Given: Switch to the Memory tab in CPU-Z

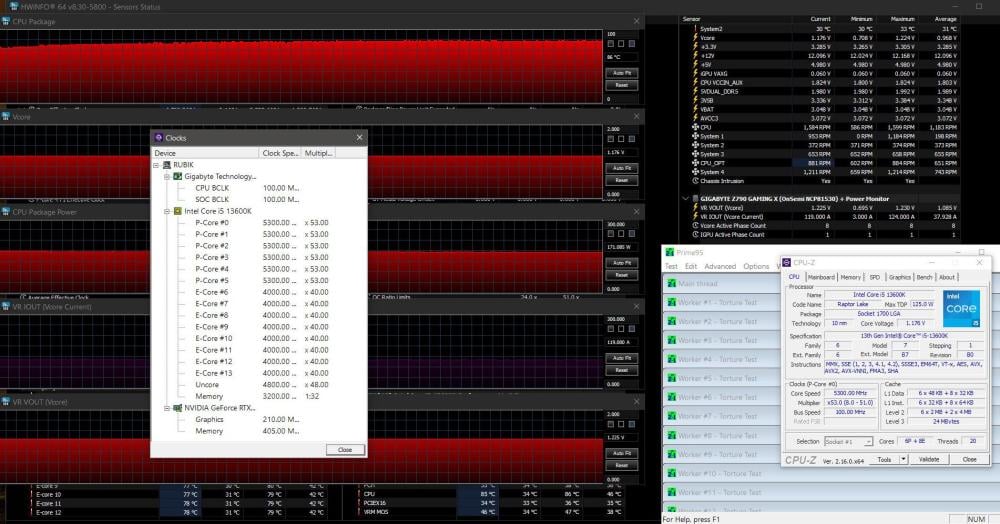Looking at the screenshot, I should click(x=850, y=277).
